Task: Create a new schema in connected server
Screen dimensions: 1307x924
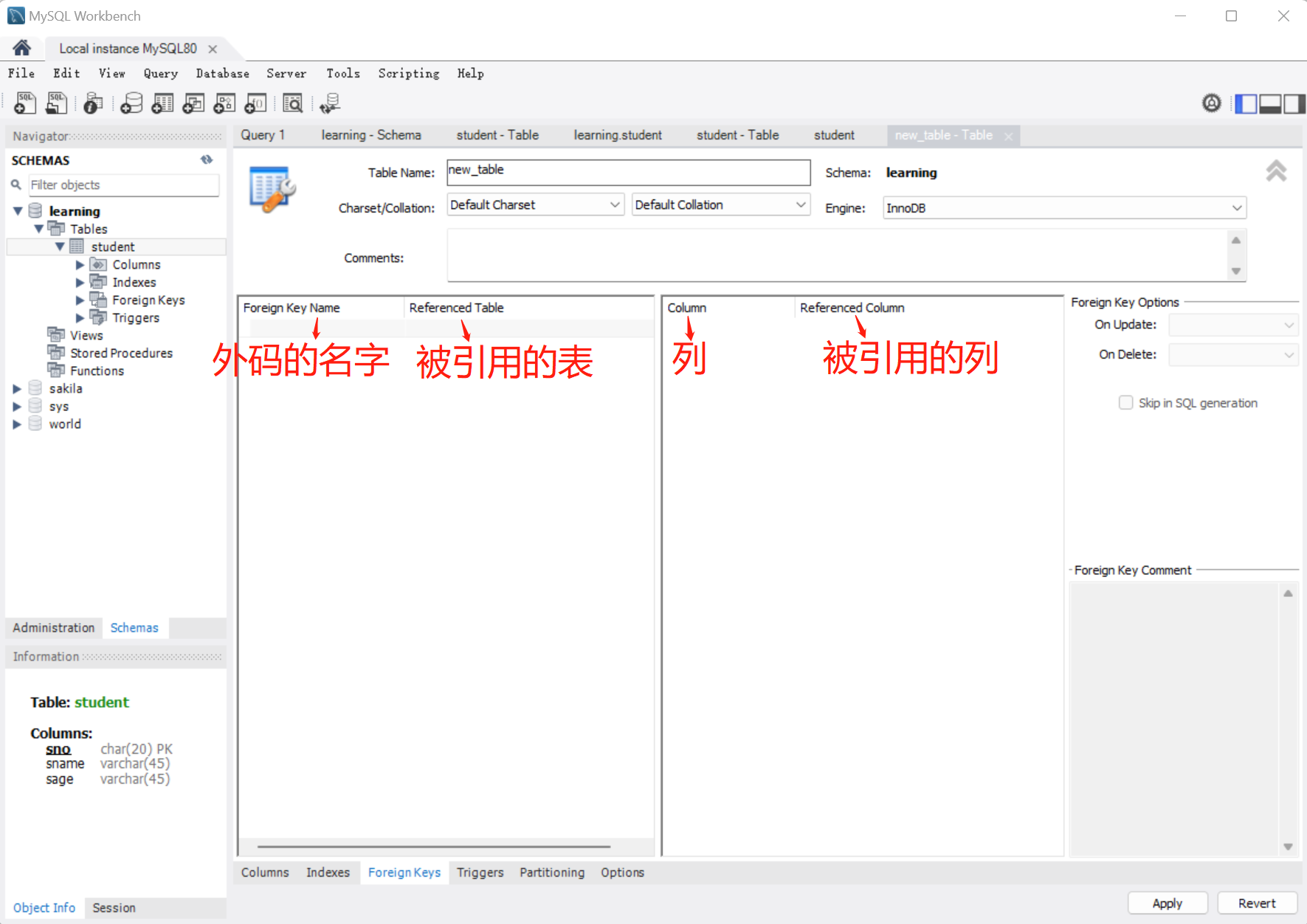Action: (131, 103)
